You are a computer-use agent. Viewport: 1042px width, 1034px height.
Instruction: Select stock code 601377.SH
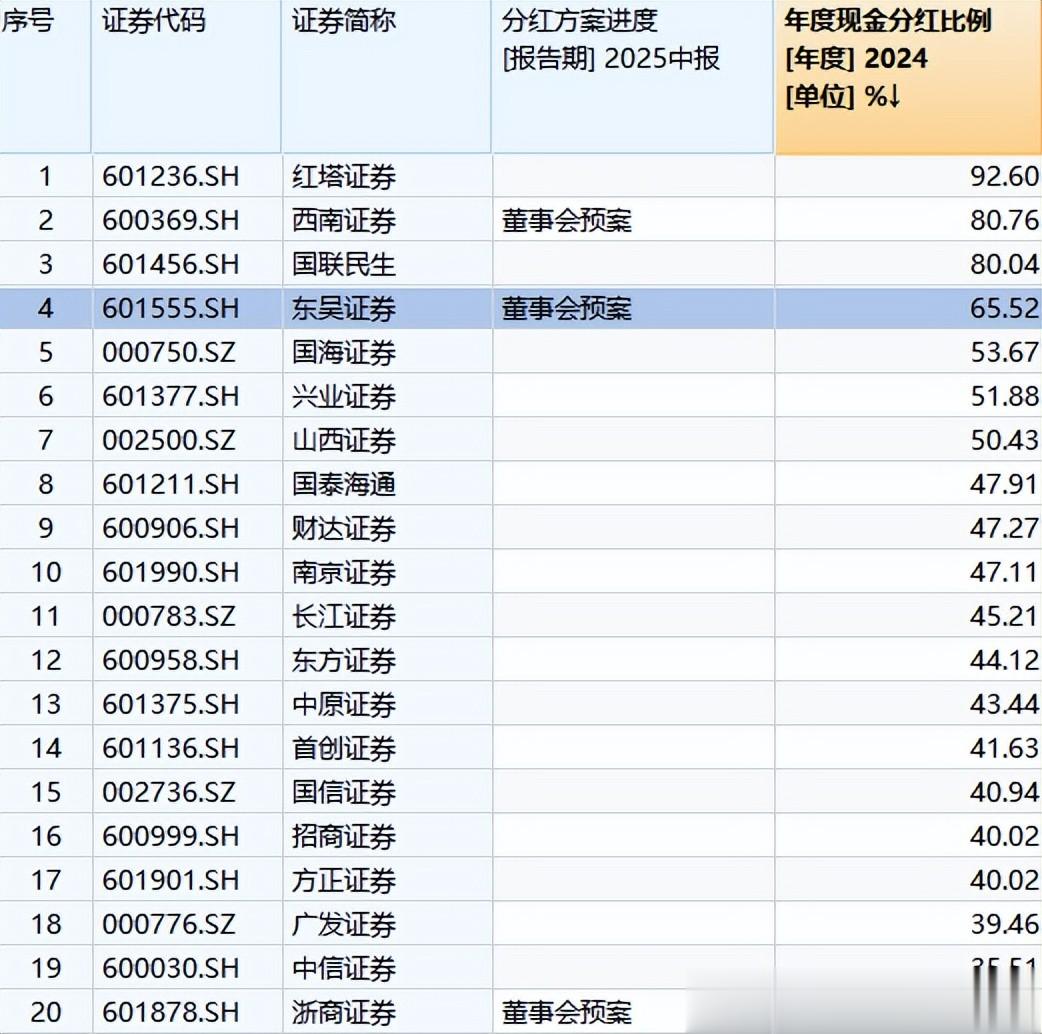[171, 397]
